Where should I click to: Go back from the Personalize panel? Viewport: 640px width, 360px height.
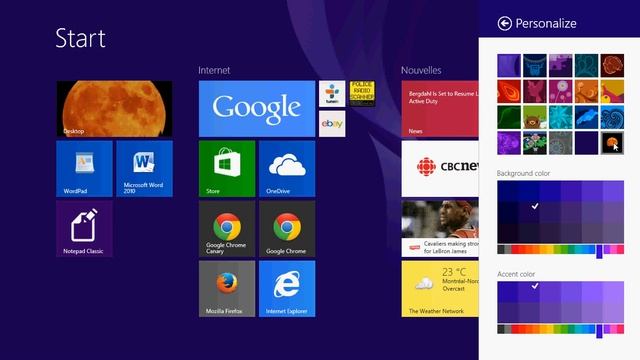click(x=504, y=23)
